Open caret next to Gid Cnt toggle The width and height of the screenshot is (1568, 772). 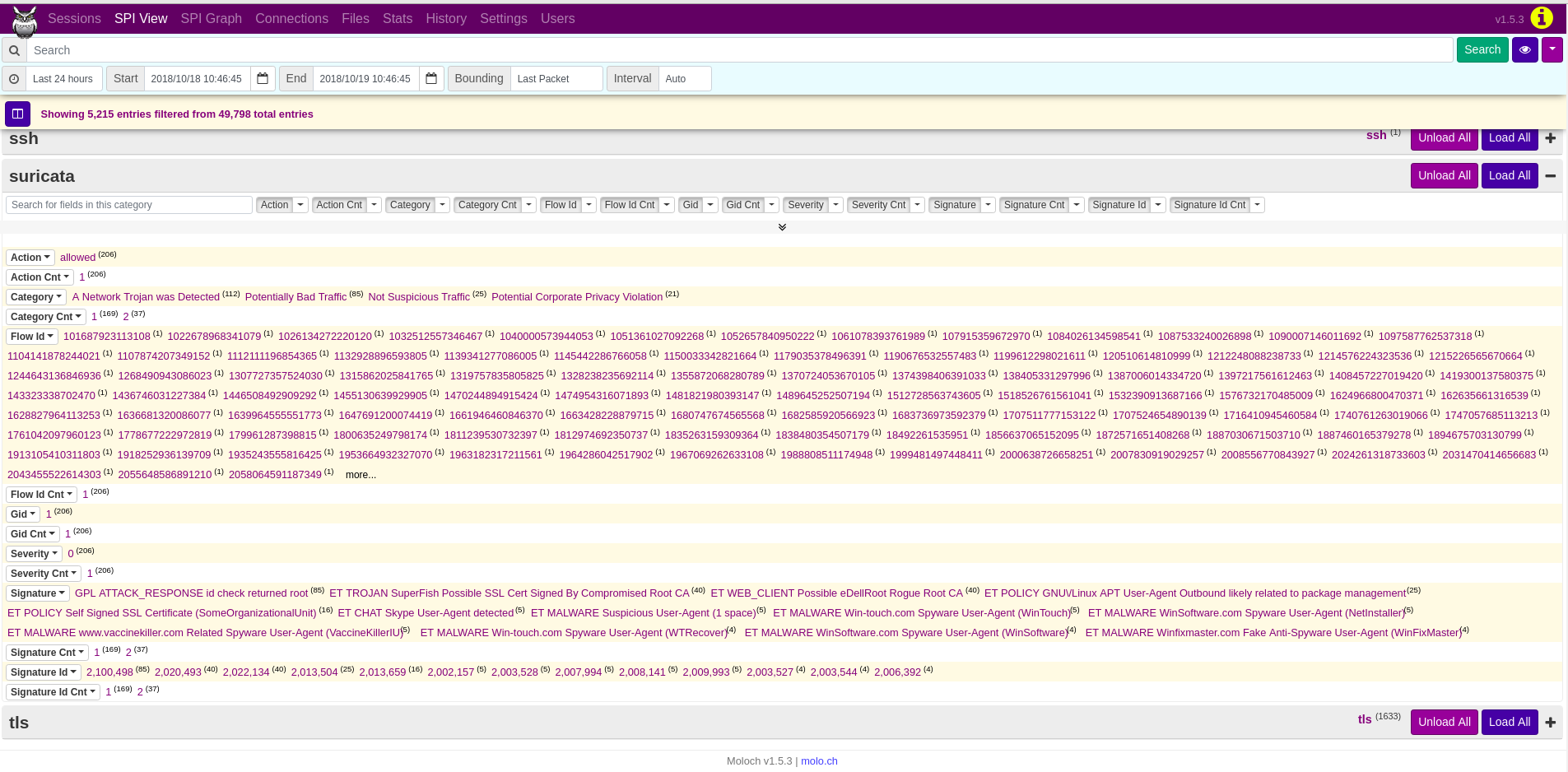point(773,205)
